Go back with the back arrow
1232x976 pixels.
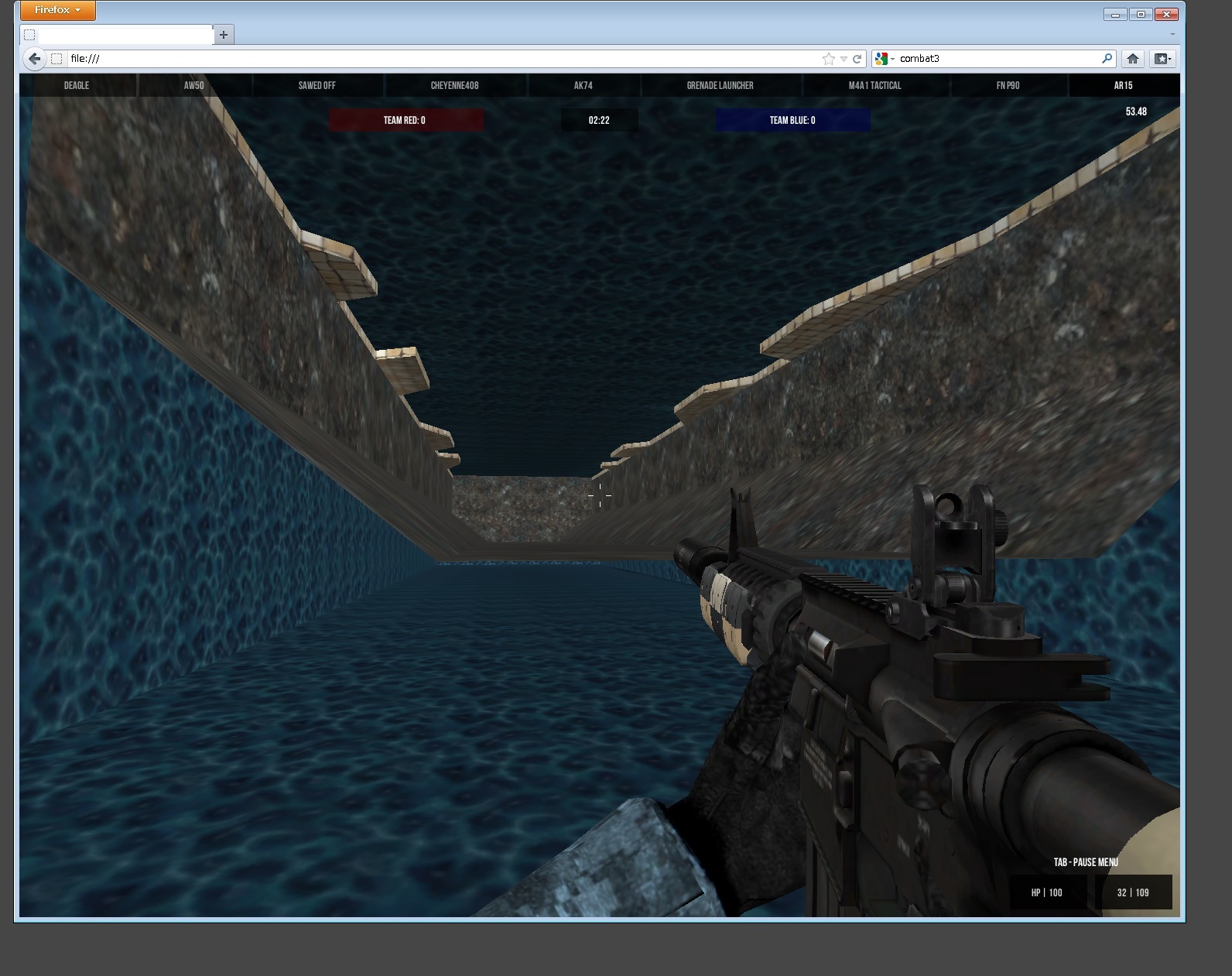point(34,58)
